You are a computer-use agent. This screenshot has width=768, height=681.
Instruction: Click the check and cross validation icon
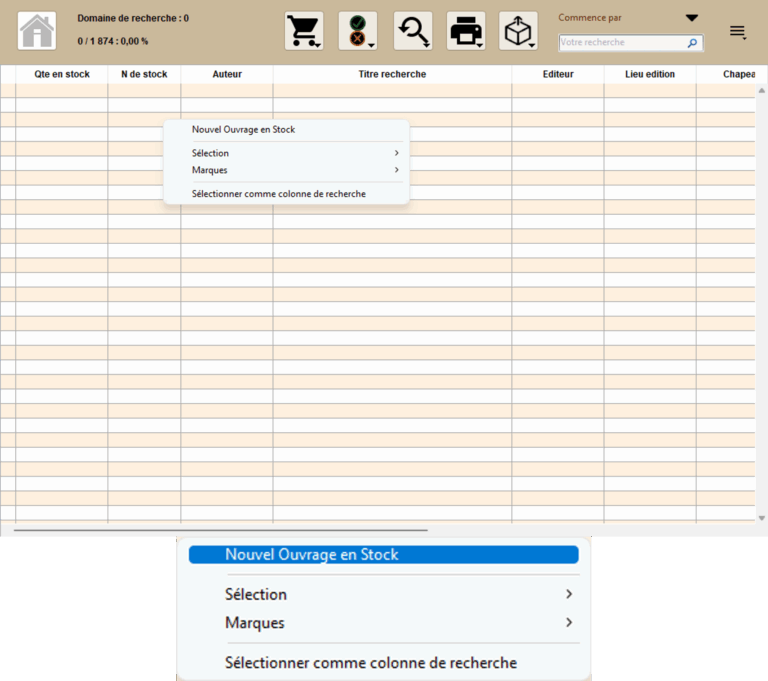pos(358,31)
